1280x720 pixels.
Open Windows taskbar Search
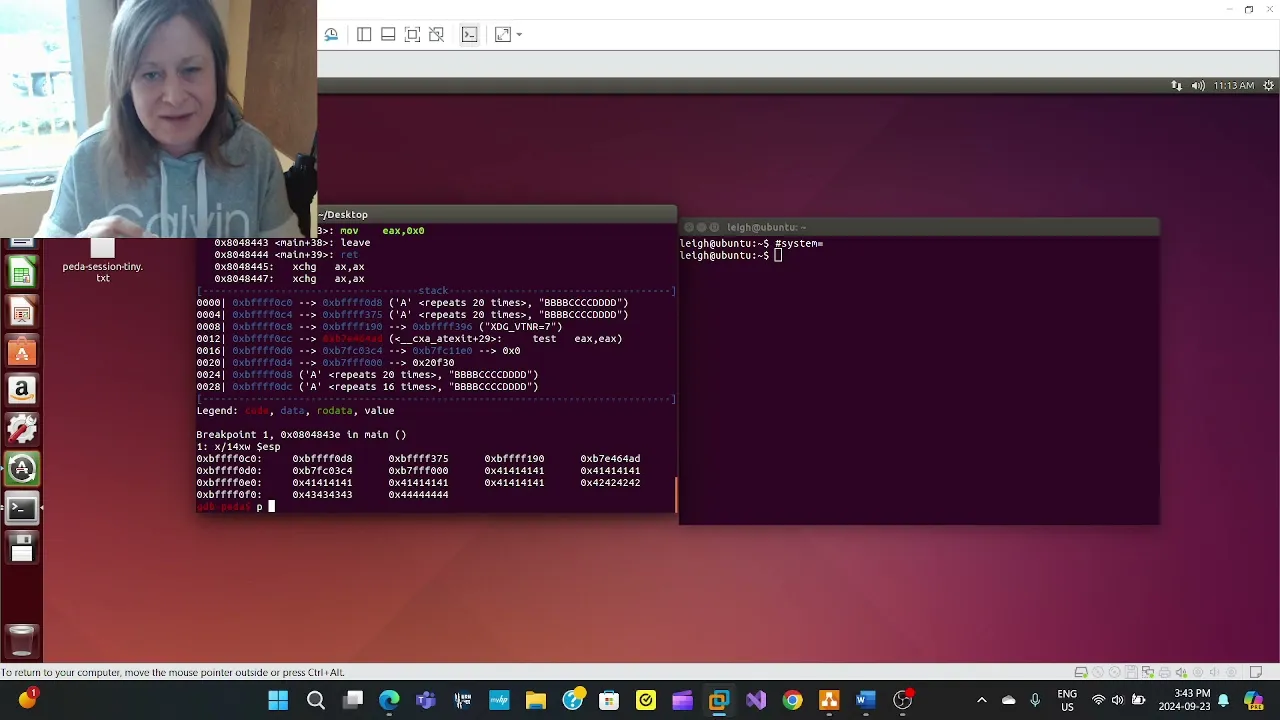click(316, 701)
